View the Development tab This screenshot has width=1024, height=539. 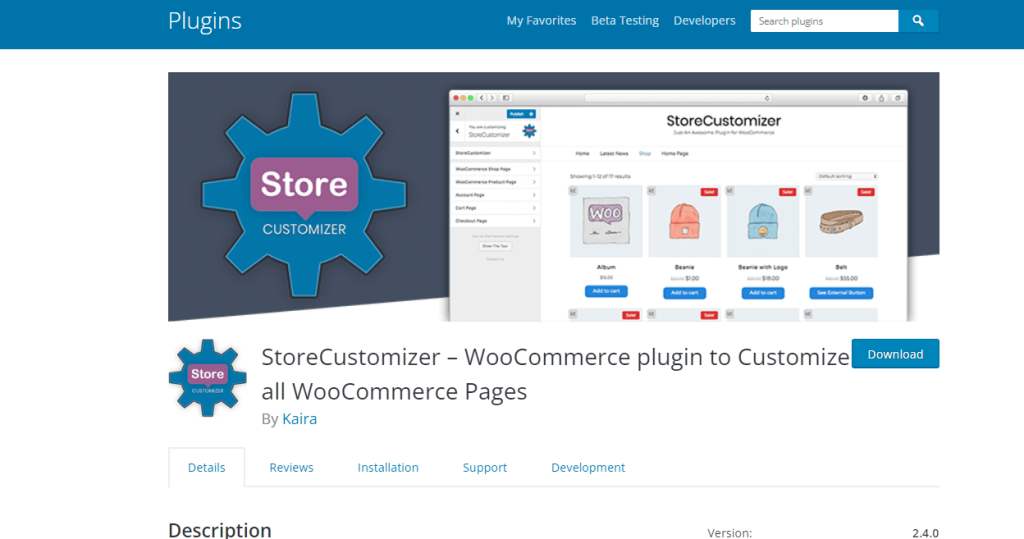588,467
